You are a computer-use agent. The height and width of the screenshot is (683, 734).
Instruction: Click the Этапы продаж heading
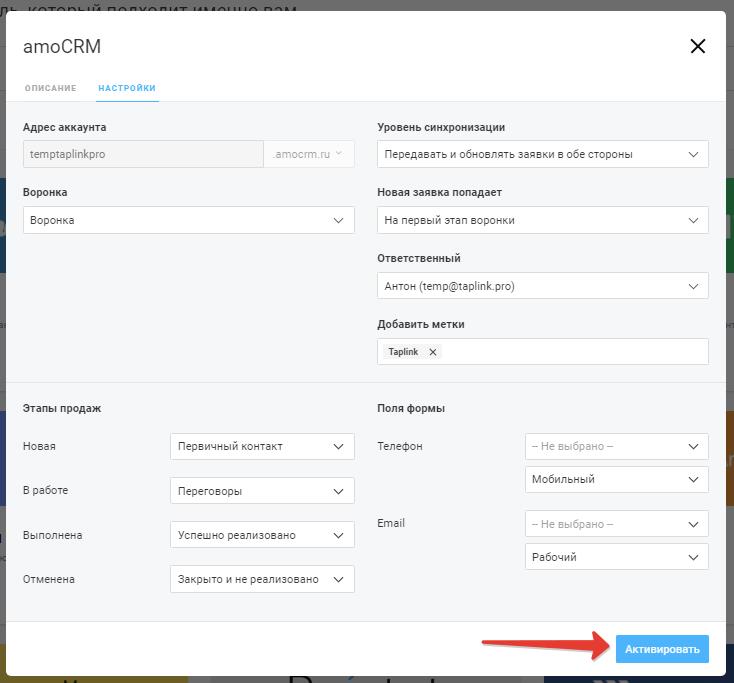(62, 408)
